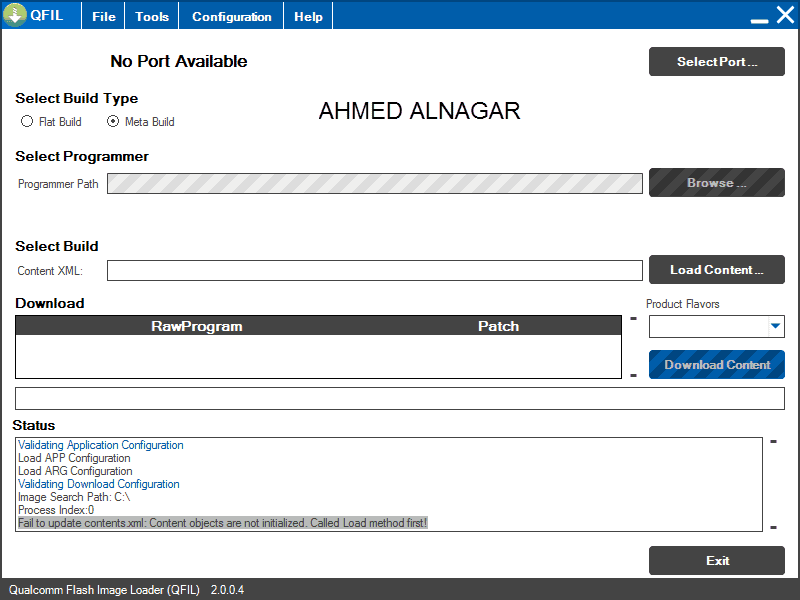Click the Exit button
Viewport: 800px width, 600px height.
pos(717,560)
